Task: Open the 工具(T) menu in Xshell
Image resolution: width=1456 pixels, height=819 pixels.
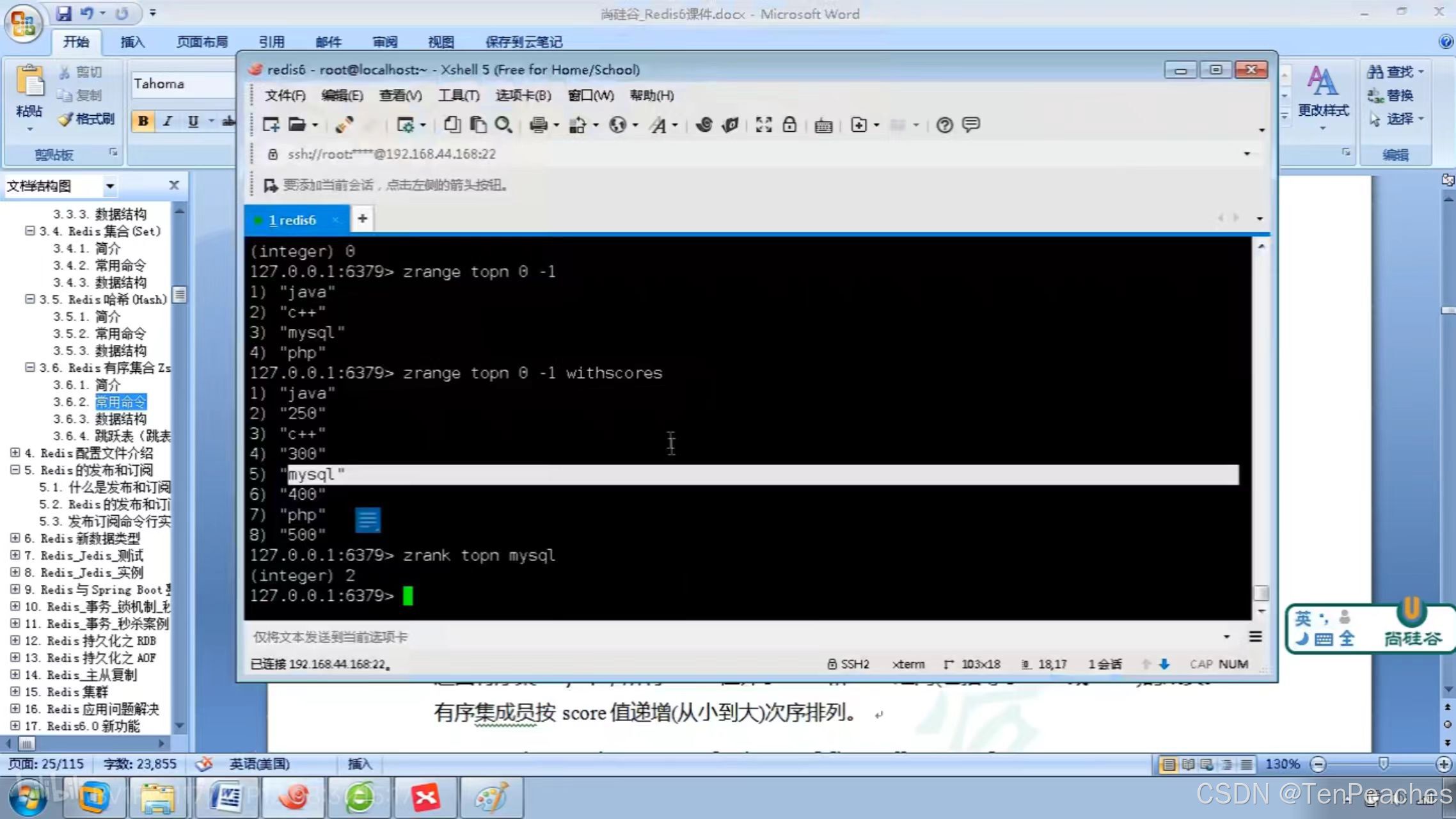Action: (458, 95)
